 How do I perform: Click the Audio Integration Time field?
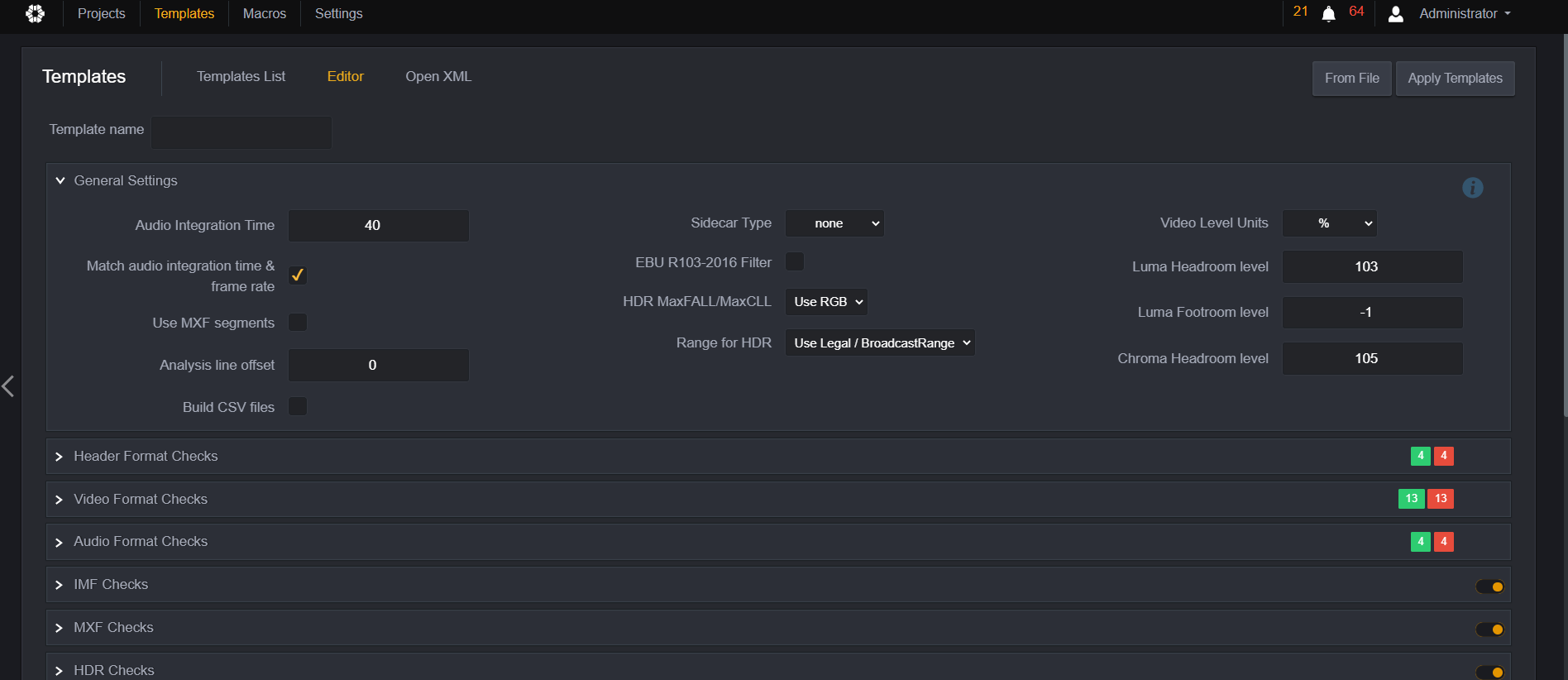tap(379, 226)
